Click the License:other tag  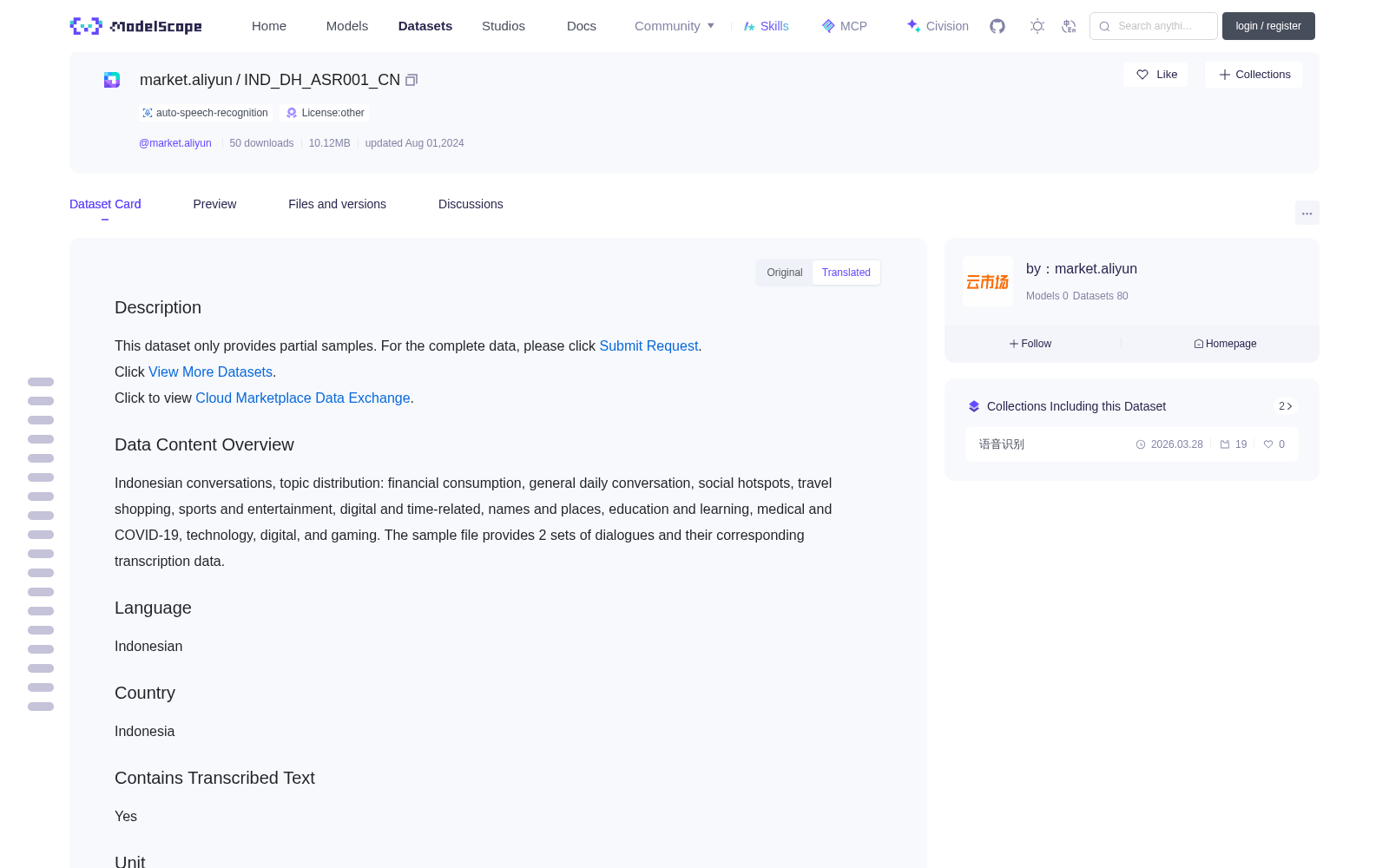click(x=326, y=113)
